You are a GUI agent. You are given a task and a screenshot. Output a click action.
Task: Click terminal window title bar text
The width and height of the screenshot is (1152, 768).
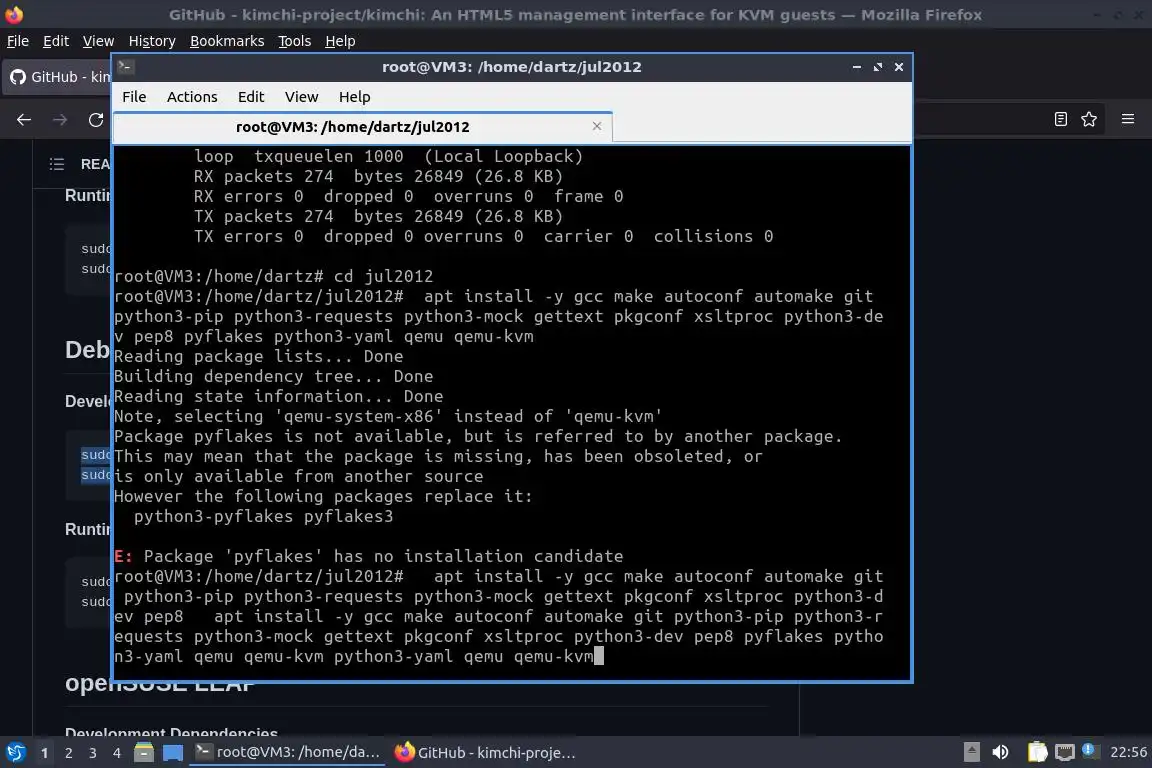pos(511,67)
